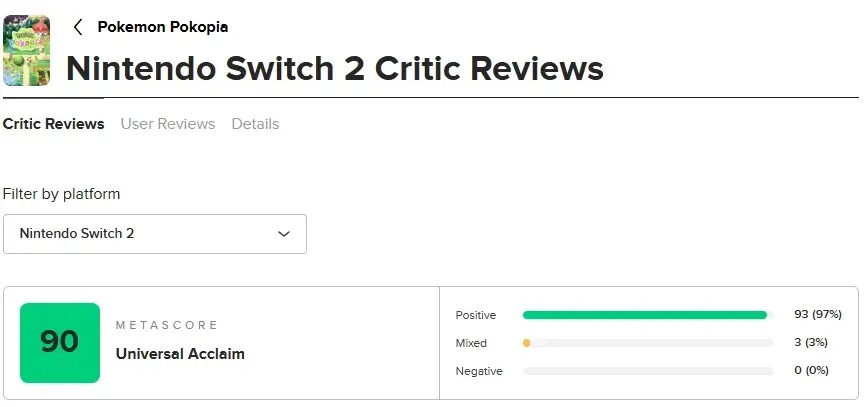Filter reviews by Mixed label

(471, 343)
